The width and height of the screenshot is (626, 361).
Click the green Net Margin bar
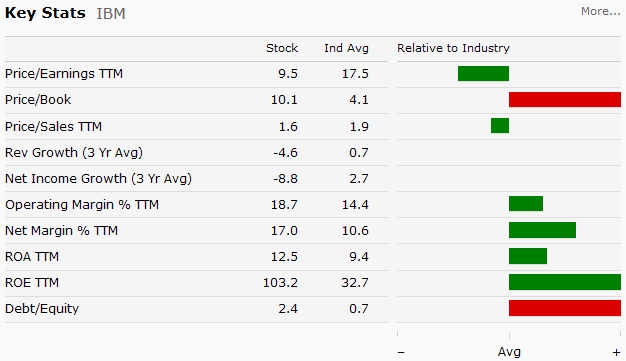tap(542, 230)
